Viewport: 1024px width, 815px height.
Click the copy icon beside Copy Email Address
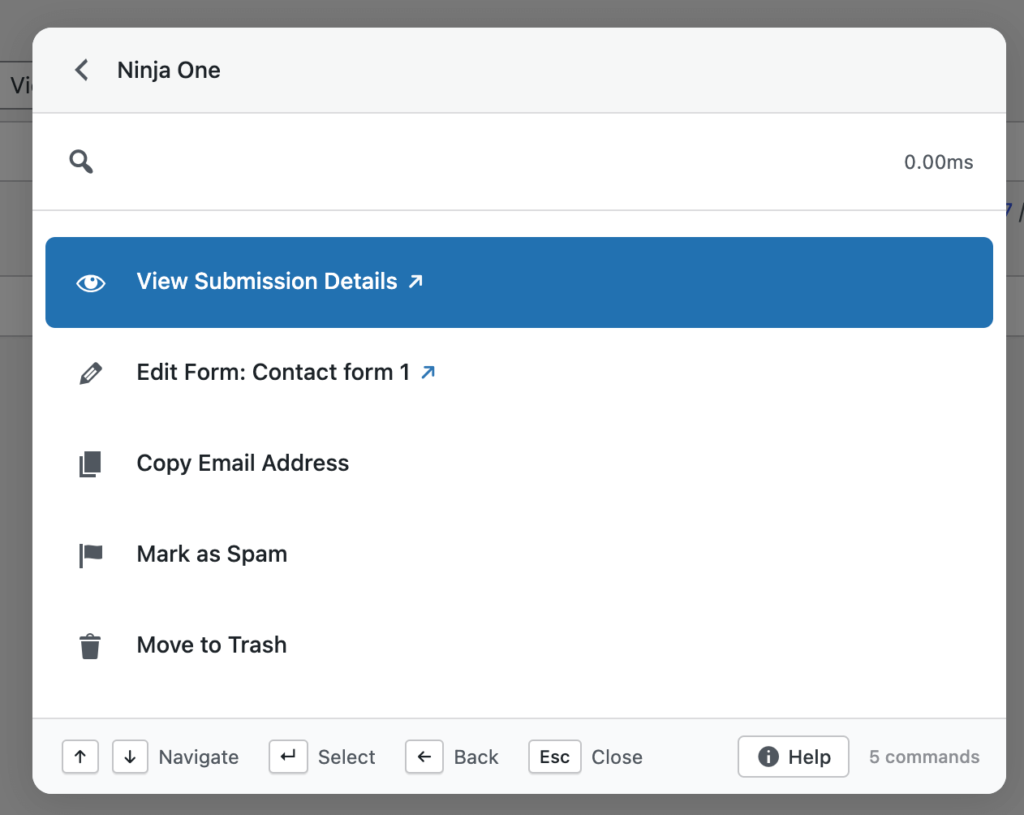[x=91, y=463]
